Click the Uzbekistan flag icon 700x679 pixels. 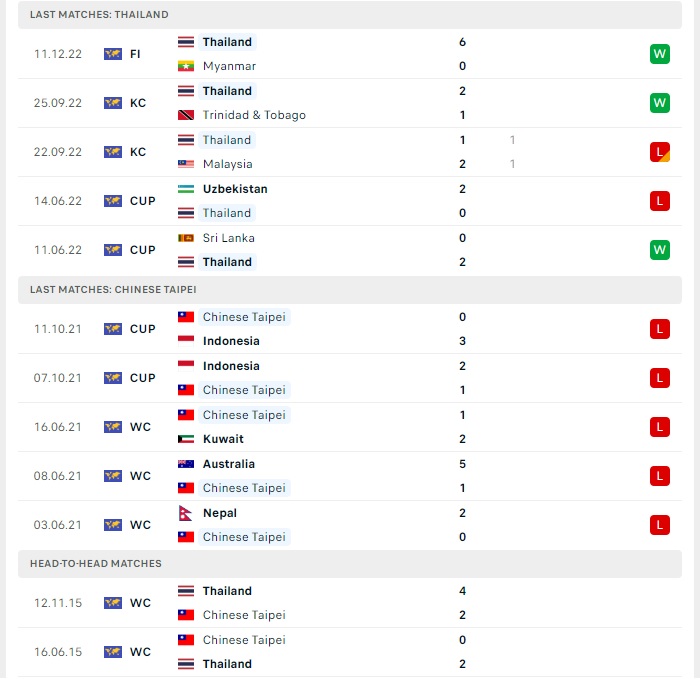[x=186, y=189]
